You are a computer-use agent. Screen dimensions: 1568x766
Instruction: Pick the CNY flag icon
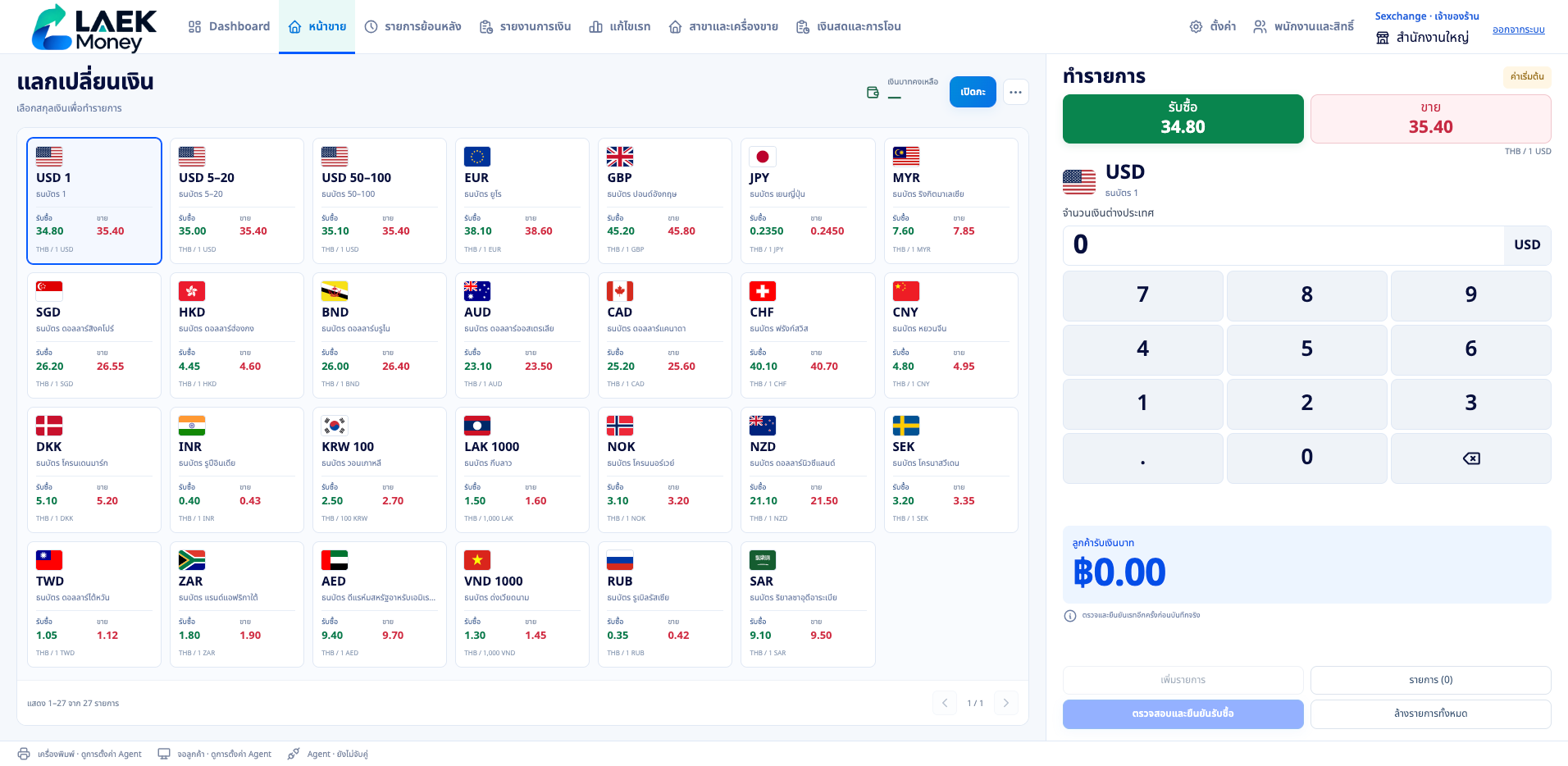tap(906, 291)
